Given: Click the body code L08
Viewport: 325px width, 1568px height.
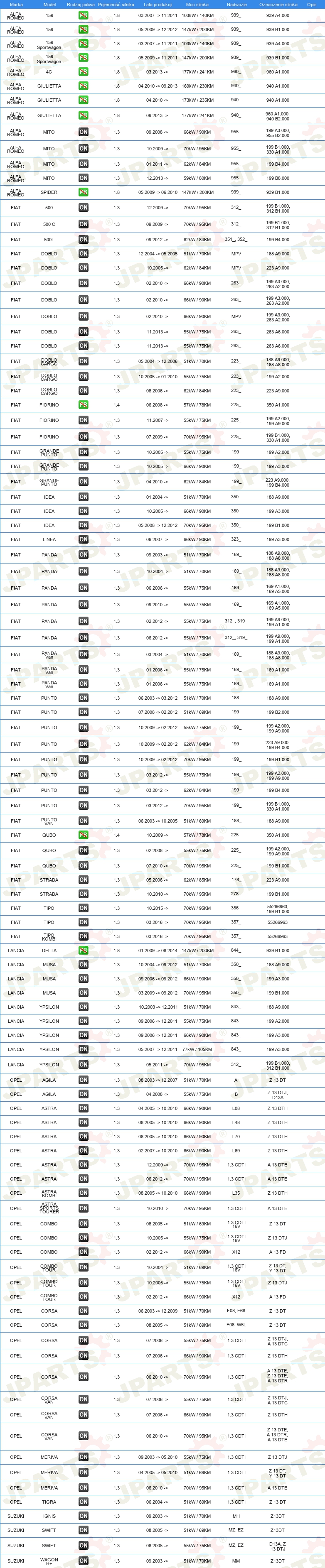Looking at the screenshot, I should 236,1108.
